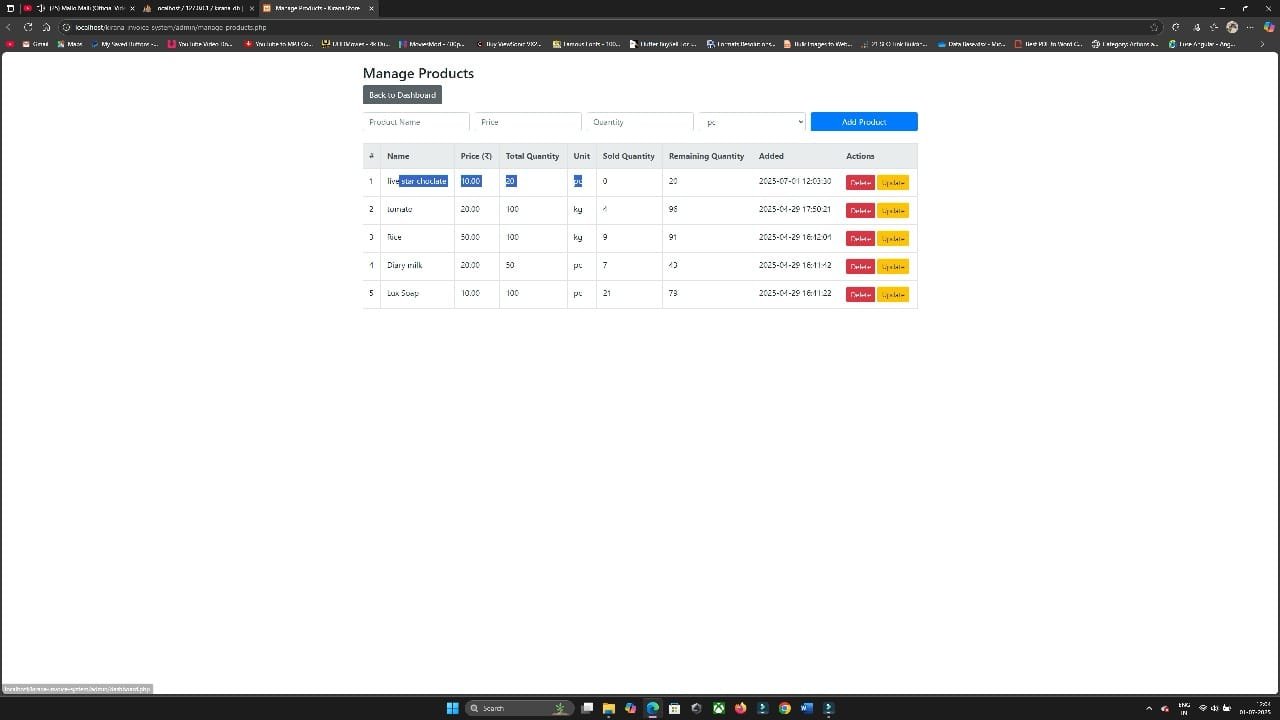This screenshot has width=1280, height=720.
Task: Open the browser profile avatar
Action: click(x=1232, y=27)
